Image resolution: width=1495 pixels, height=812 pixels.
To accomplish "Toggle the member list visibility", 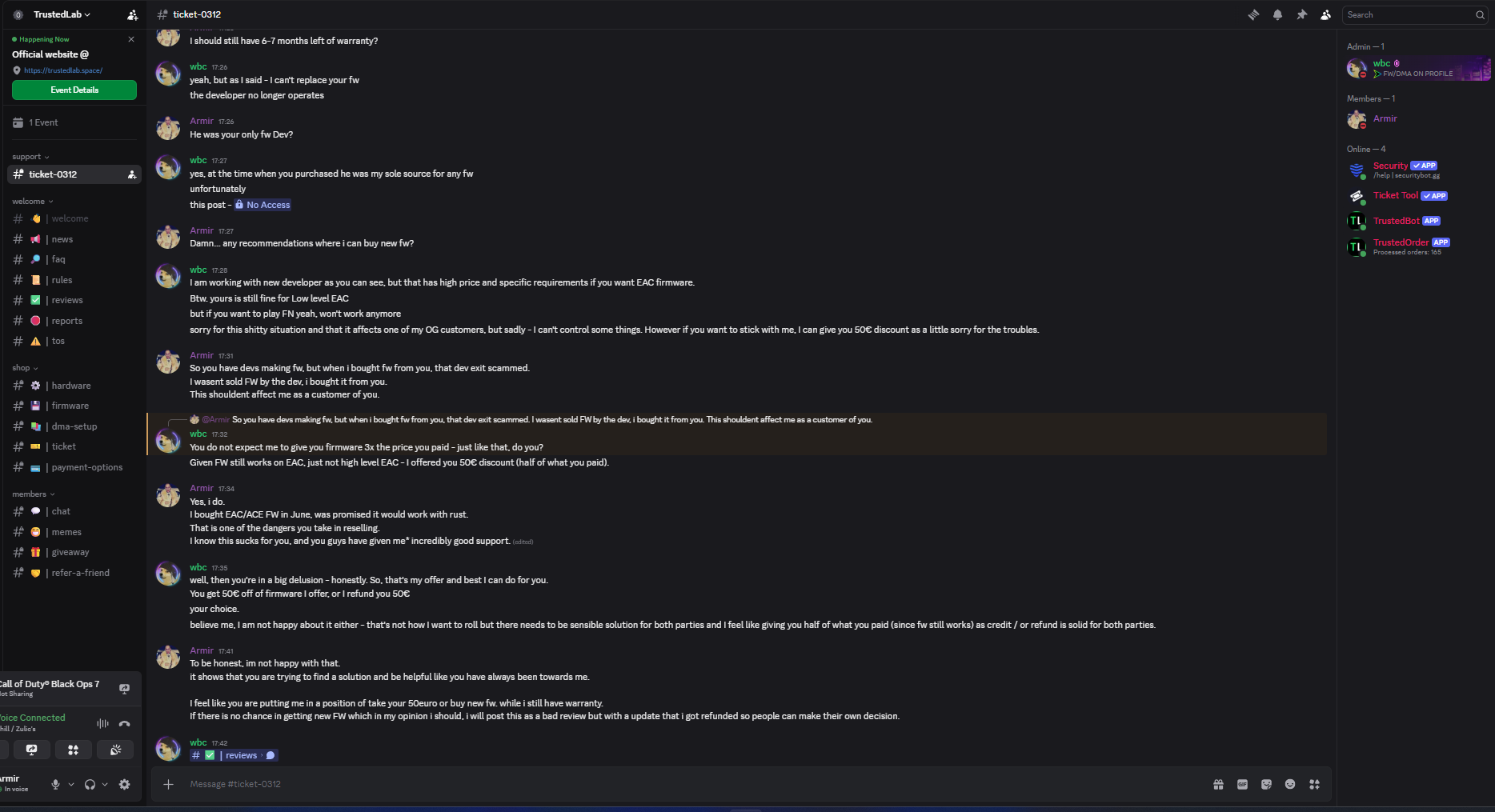I will point(1325,14).
